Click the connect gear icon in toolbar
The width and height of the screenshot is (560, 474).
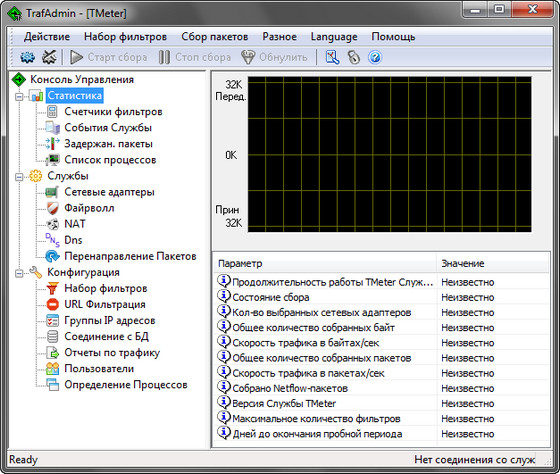(x=28, y=57)
